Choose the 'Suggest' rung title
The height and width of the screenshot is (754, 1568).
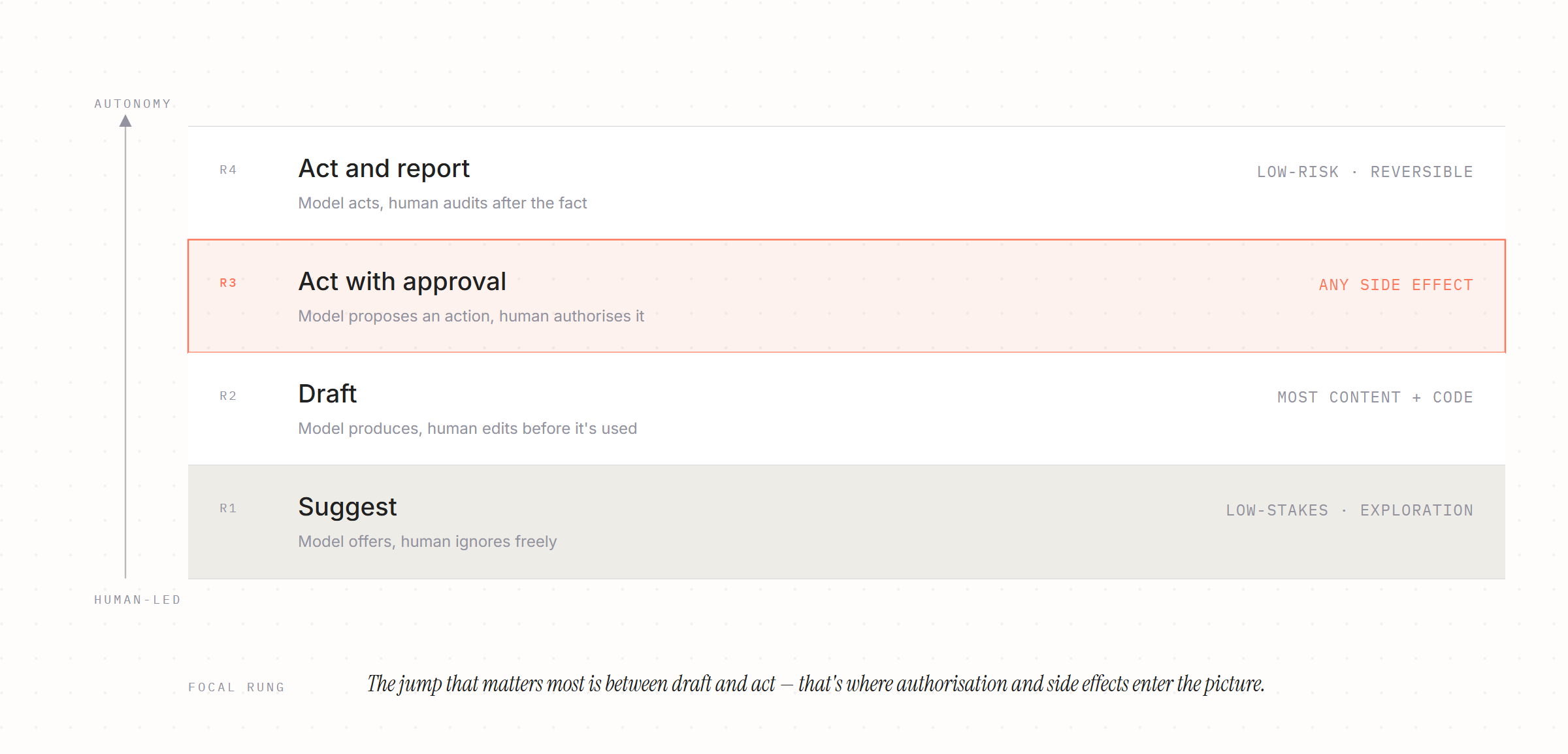(x=348, y=508)
